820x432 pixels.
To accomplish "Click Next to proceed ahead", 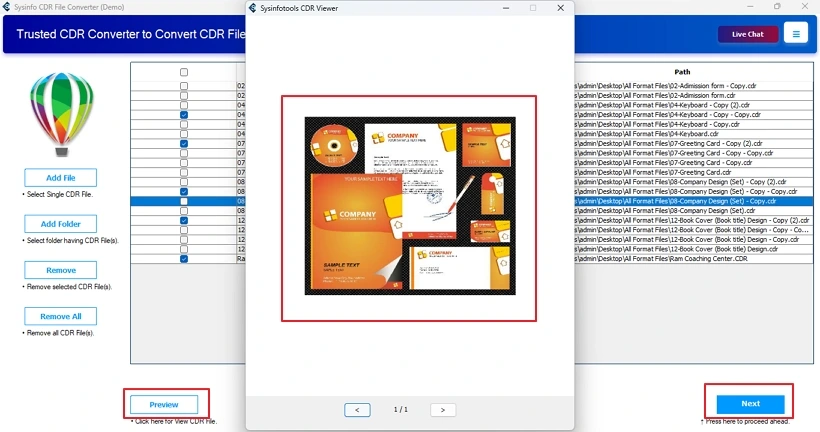I will coord(750,404).
